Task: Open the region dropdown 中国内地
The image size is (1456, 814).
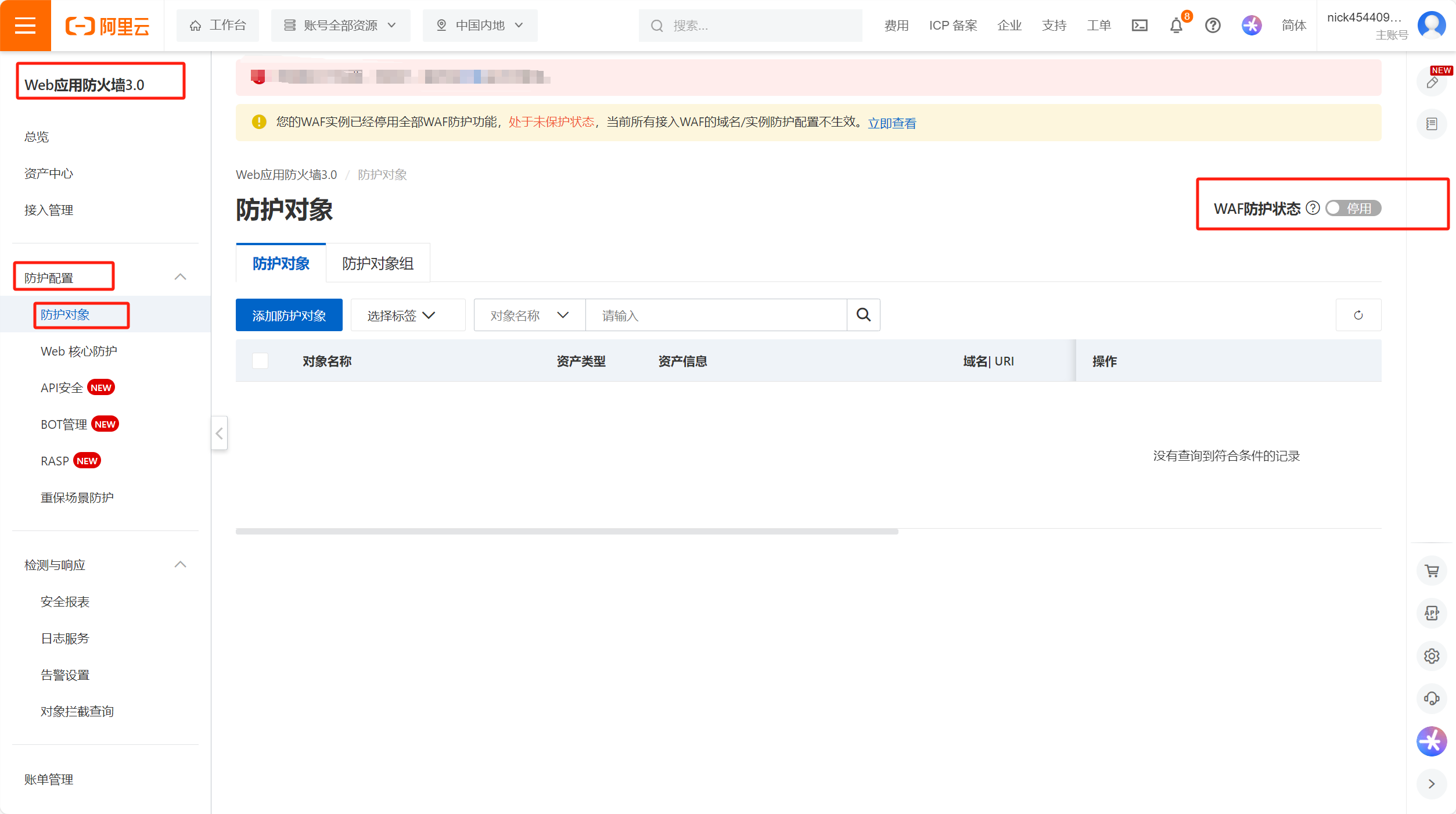Action: (480, 26)
